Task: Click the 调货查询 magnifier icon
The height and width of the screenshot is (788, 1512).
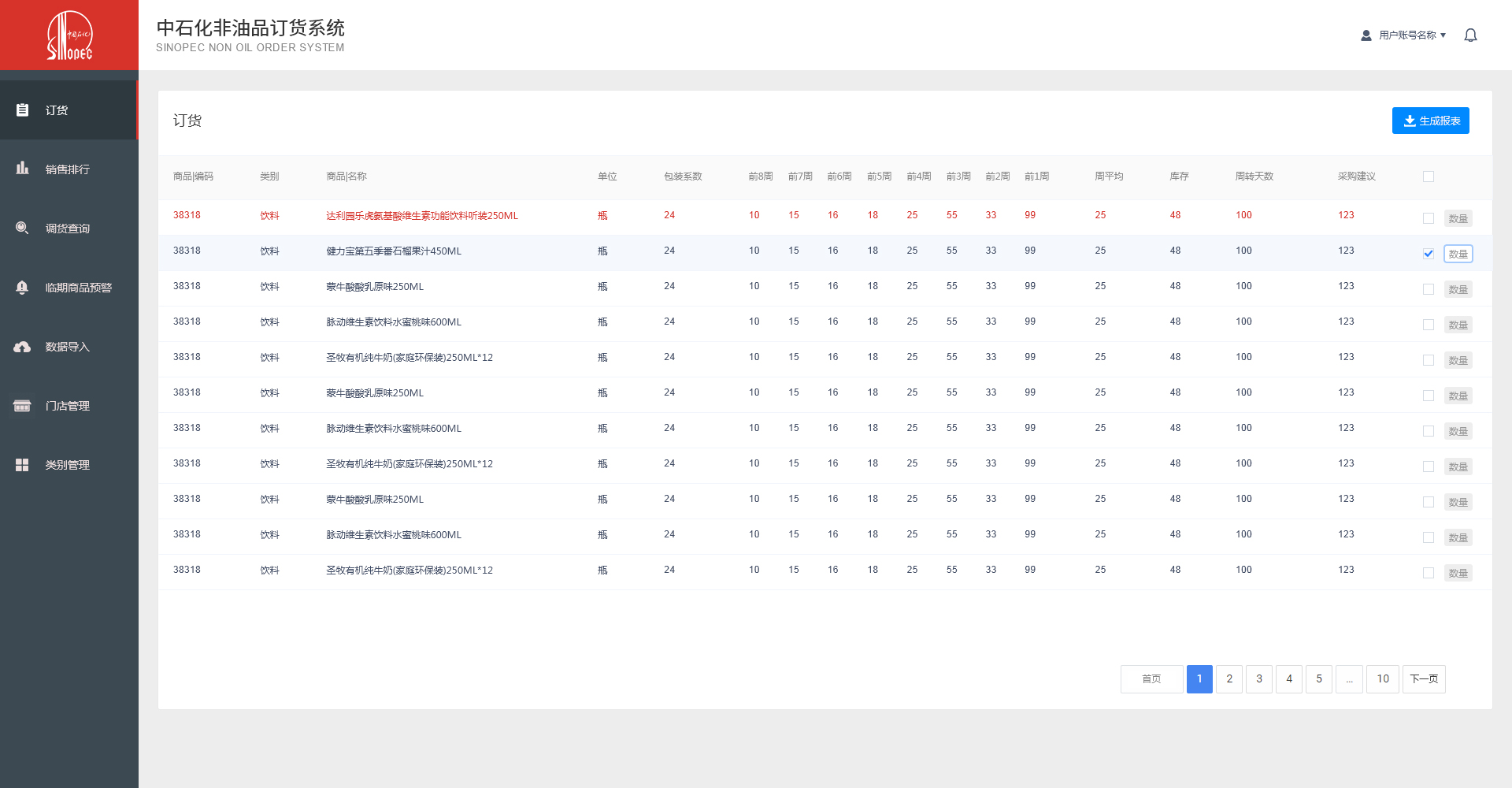Action: click(22, 228)
